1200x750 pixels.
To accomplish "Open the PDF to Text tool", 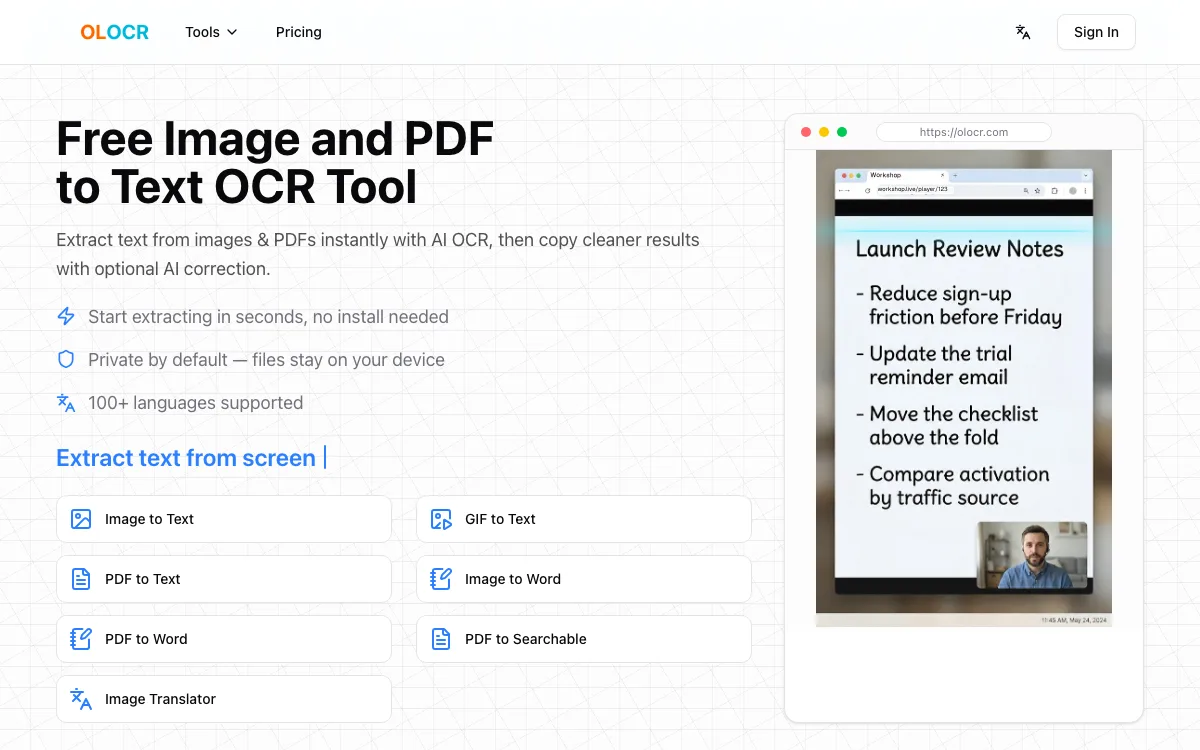I will pos(224,579).
